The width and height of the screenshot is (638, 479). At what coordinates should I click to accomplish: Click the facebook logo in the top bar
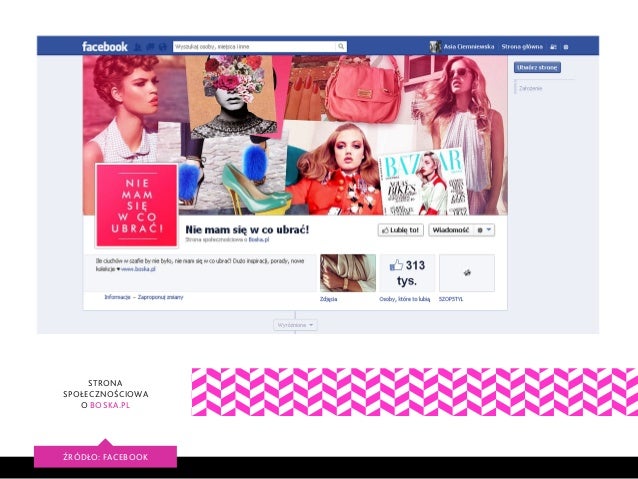point(105,46)
